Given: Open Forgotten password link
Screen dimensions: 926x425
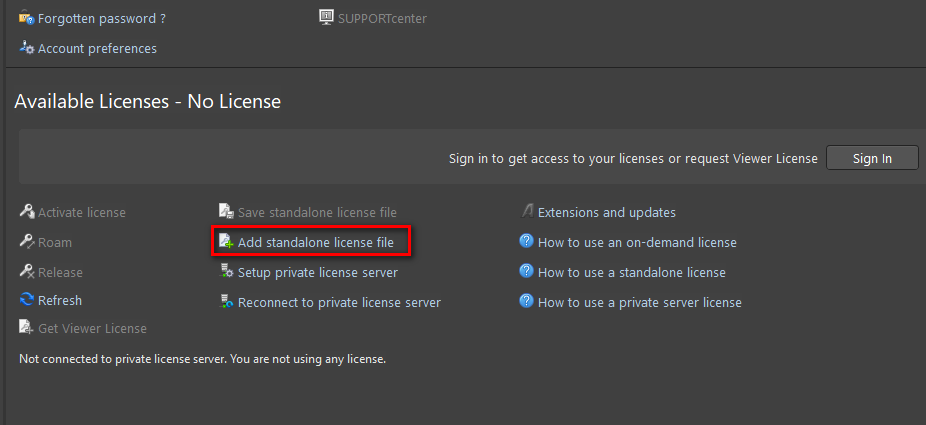Looking at the screenshot, I should tap(101, 18).
